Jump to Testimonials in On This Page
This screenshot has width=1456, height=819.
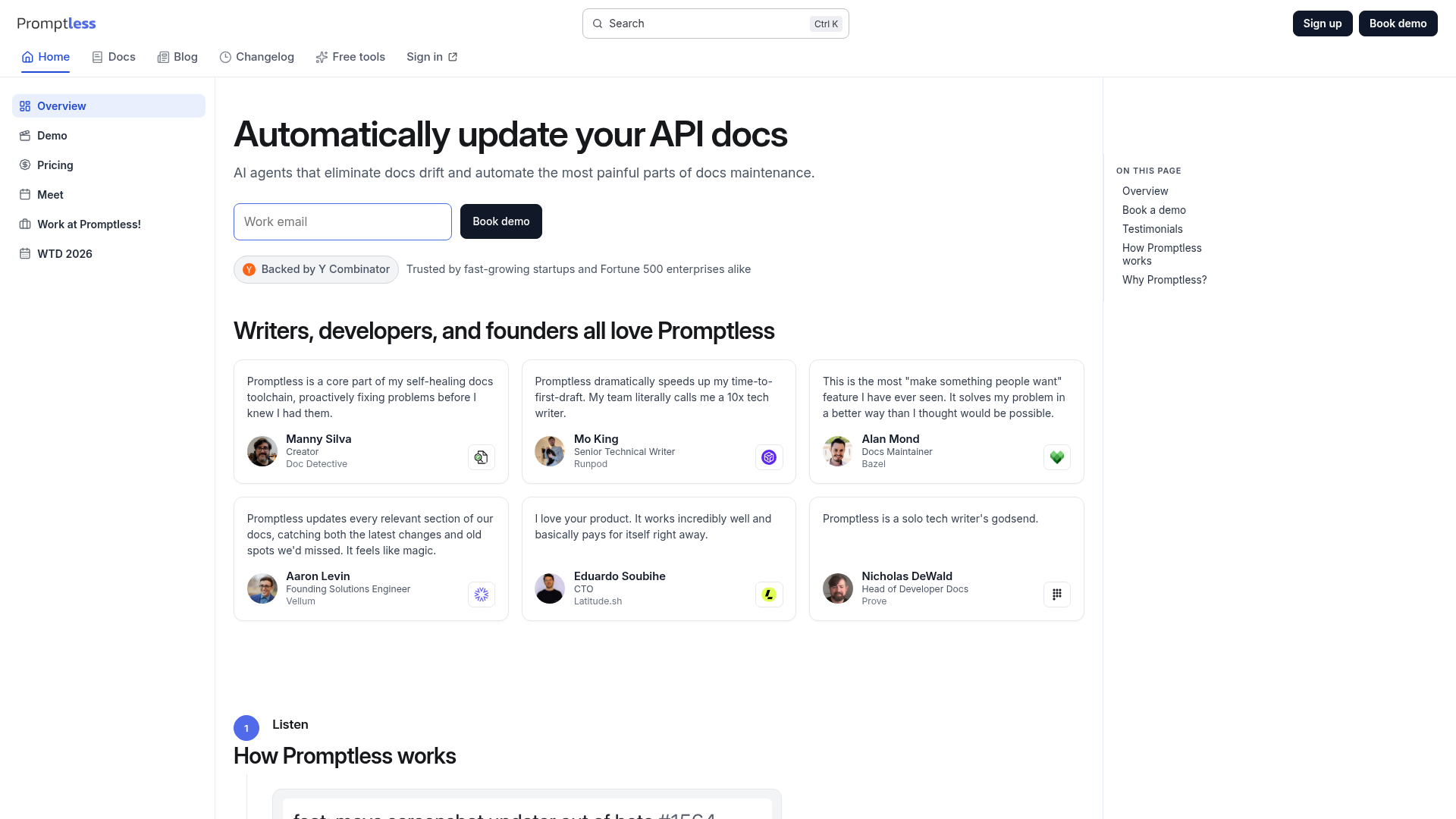(1152, 229)
